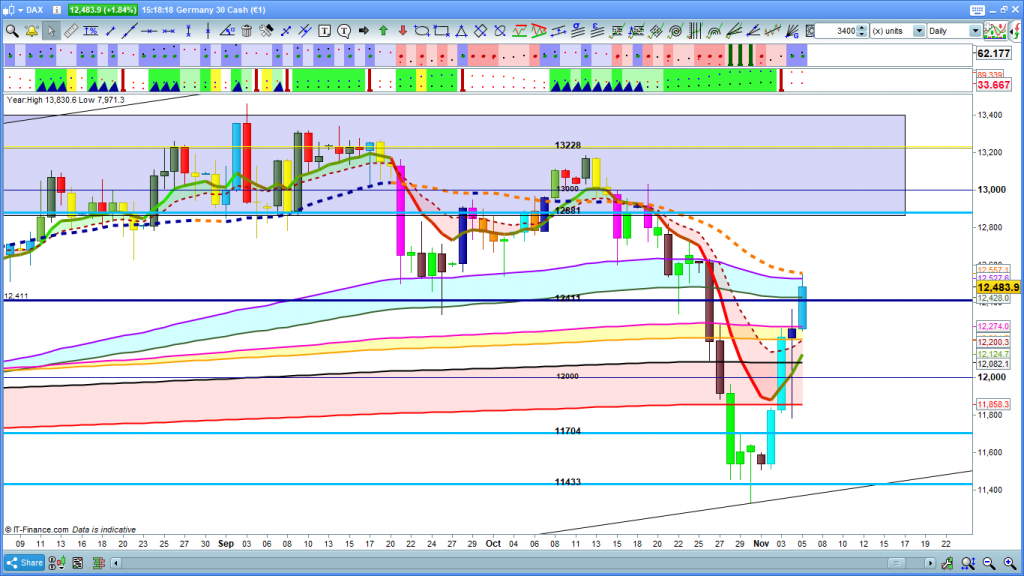Screen dimensions: 1024x576
Task: Click the Share button
Action: (25, 562)
